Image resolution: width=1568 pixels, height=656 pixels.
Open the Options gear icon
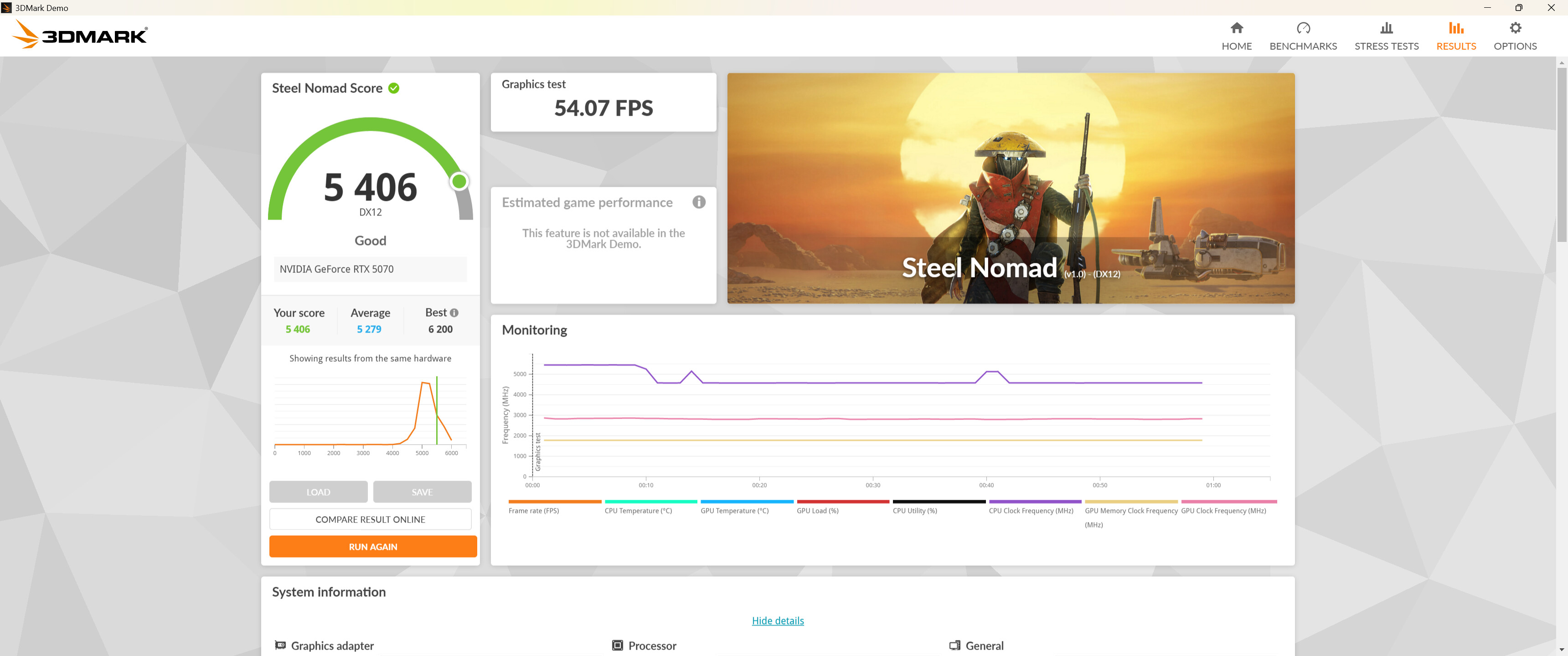coord(1515,28)
